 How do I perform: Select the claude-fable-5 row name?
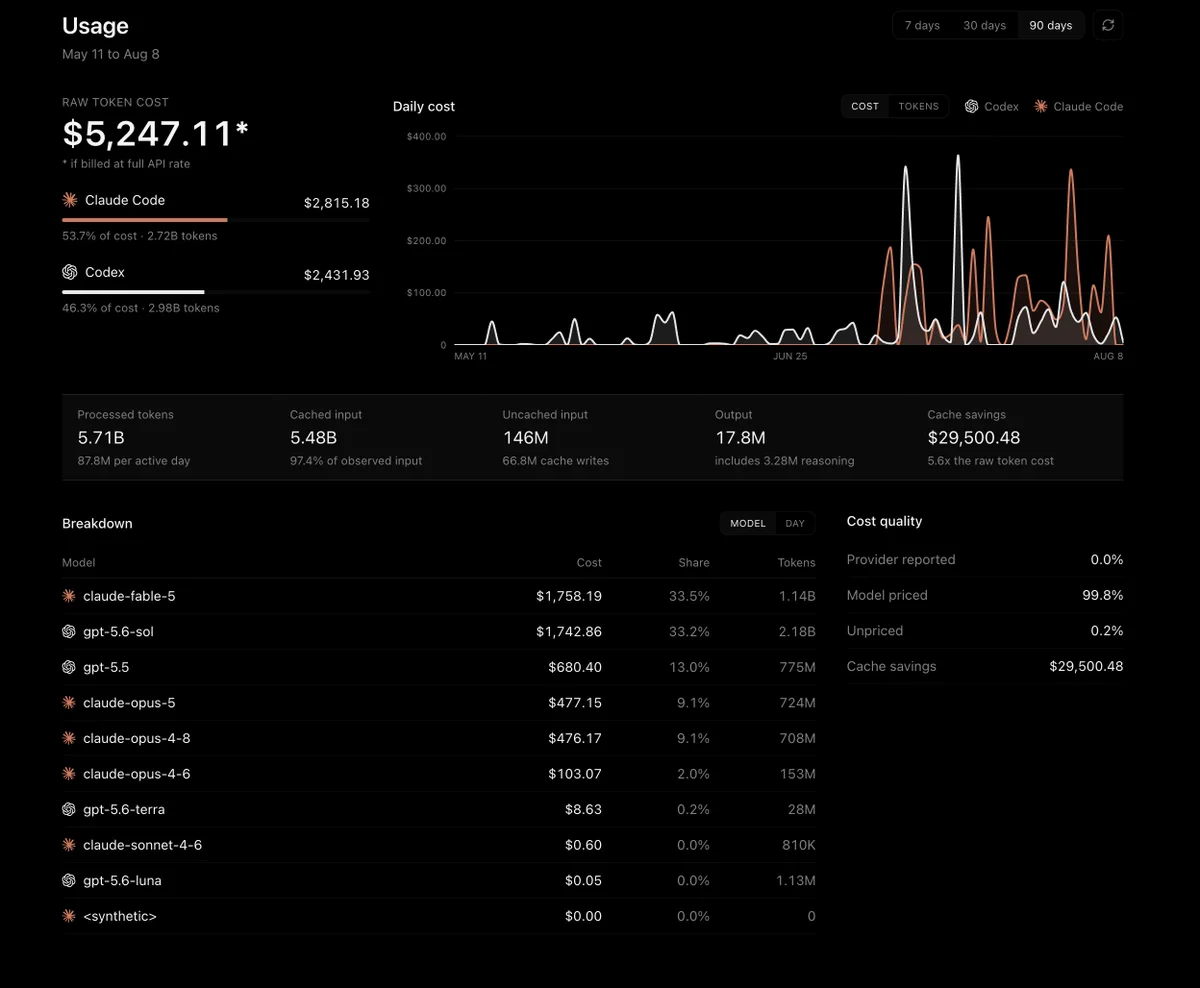[129, 596]
